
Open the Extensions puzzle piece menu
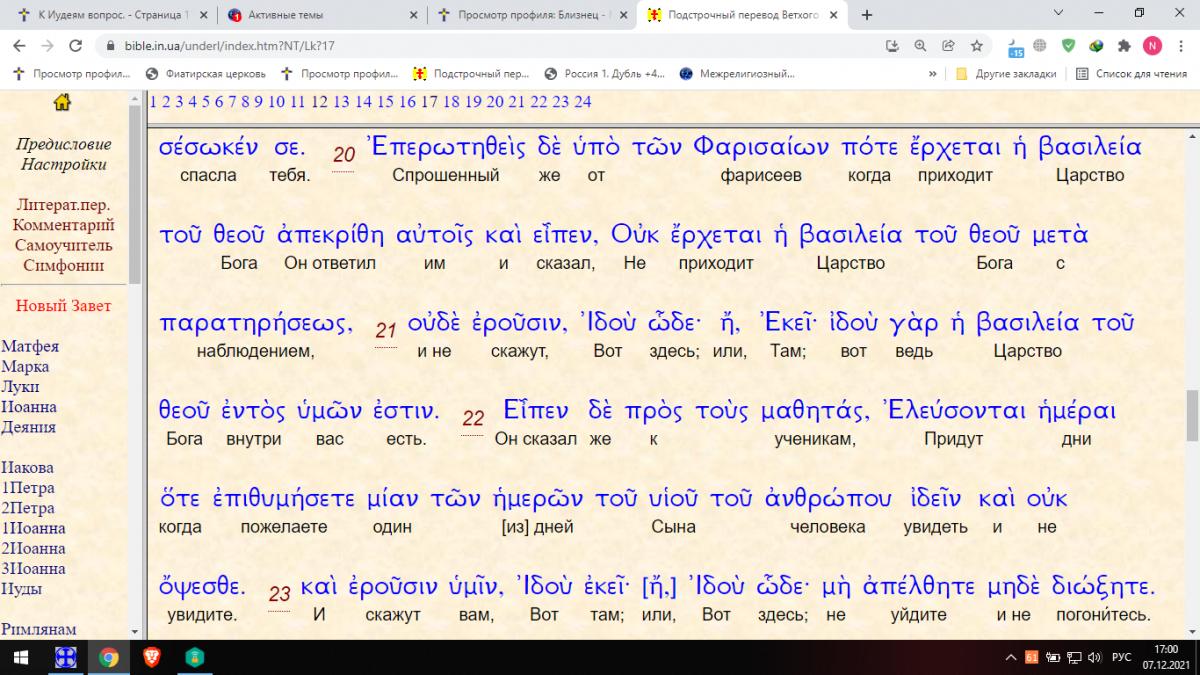point(1124,46)
